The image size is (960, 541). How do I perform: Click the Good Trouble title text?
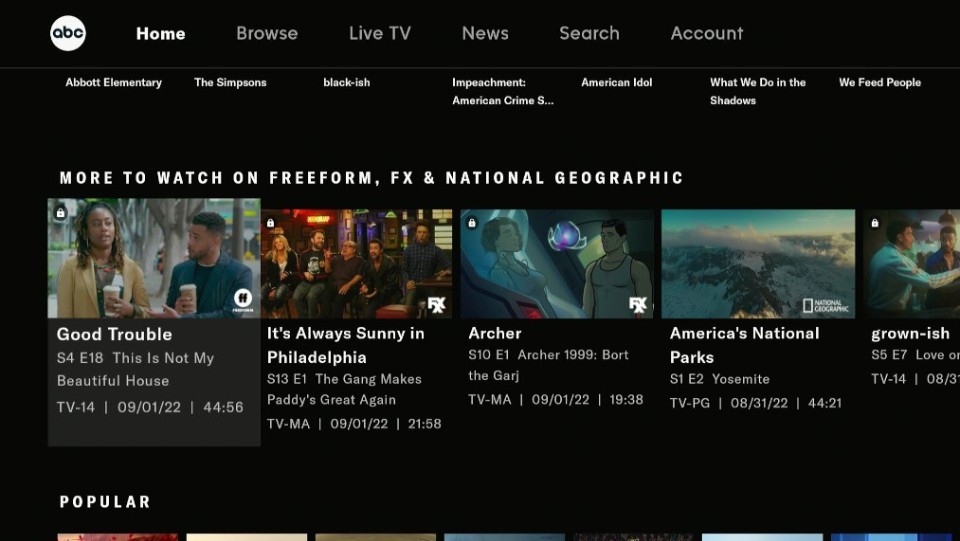pos(114,334)
